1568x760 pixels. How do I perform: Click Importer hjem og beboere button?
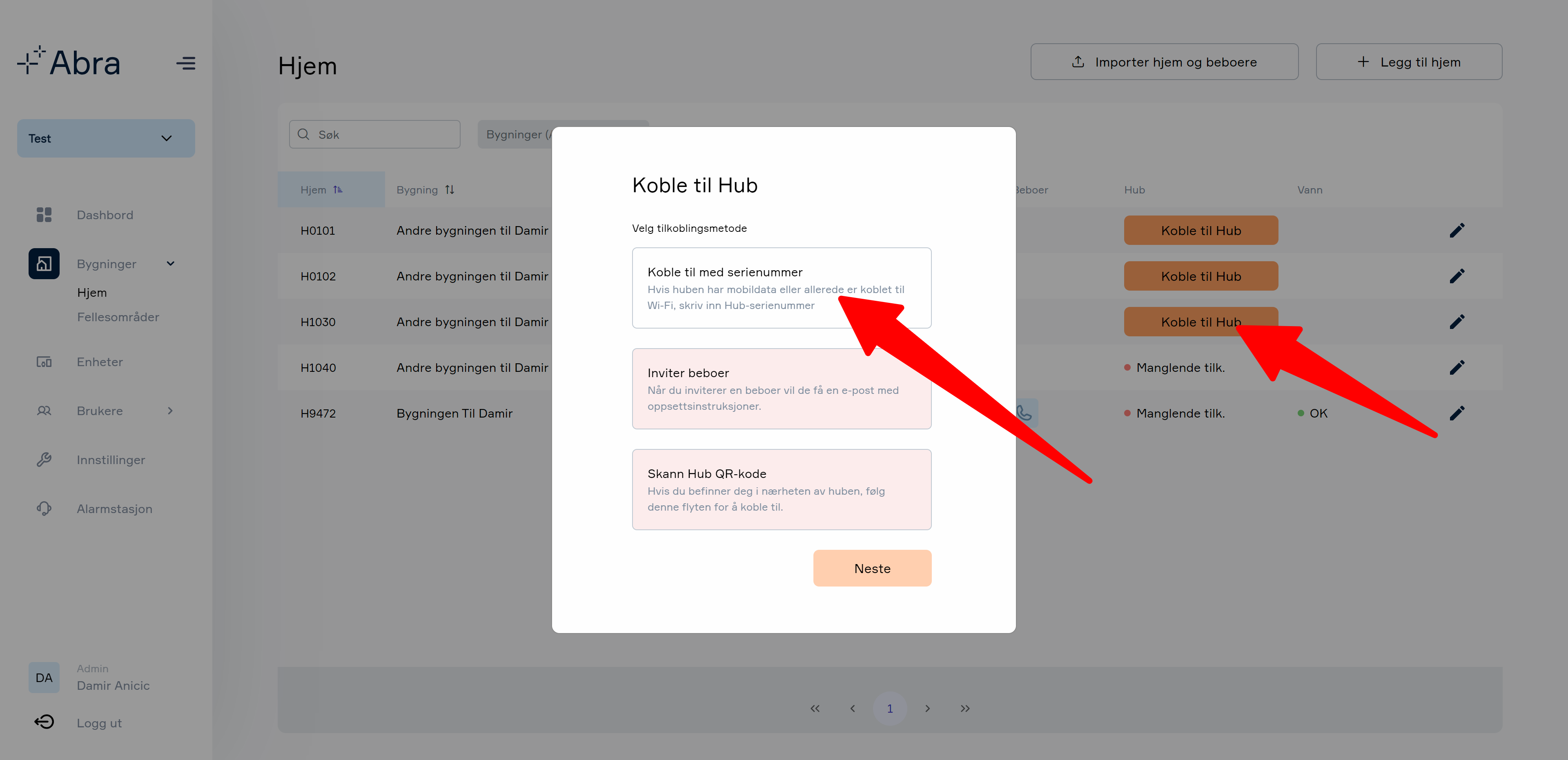tap(1164, 62)
